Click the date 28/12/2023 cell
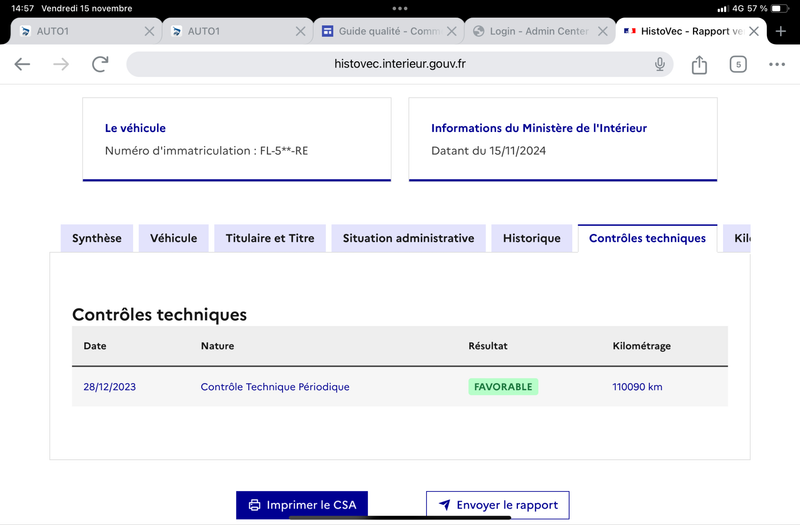The image size is (800, 525). point(110,387)
